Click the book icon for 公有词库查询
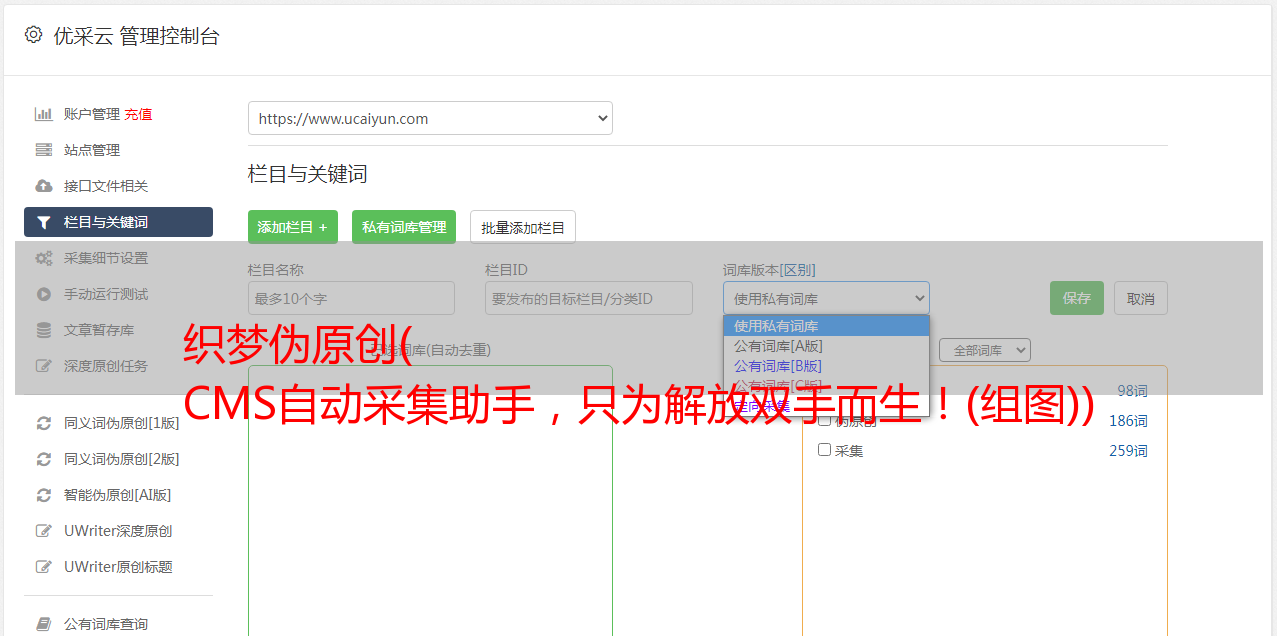Viewport: 1277px width, 636px height. point(44,624)
